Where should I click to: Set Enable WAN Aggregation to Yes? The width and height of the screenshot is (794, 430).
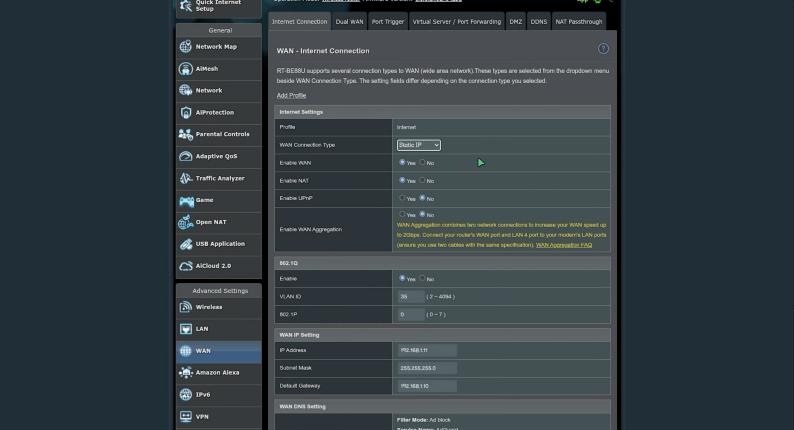coord(402,214)
